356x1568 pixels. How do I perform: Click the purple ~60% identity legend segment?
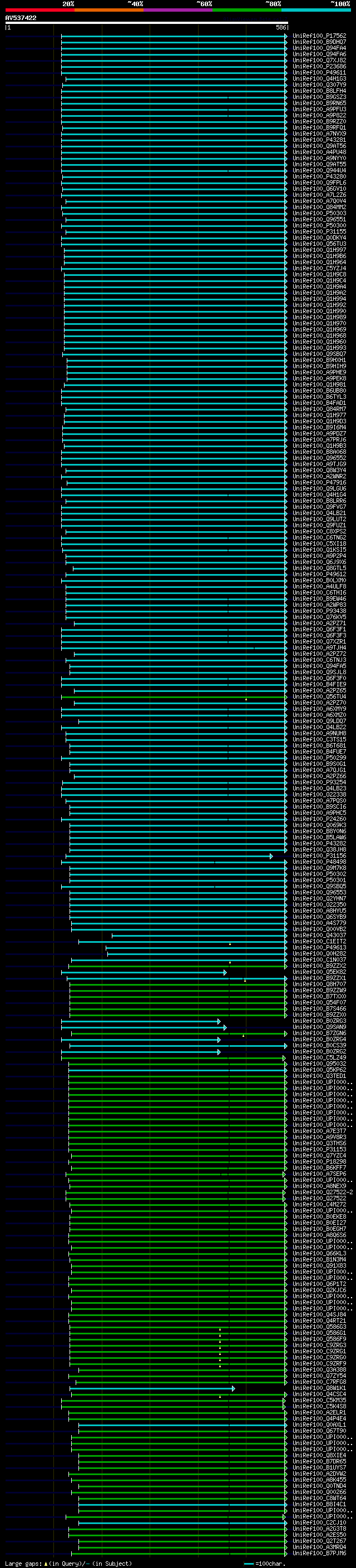179,10
